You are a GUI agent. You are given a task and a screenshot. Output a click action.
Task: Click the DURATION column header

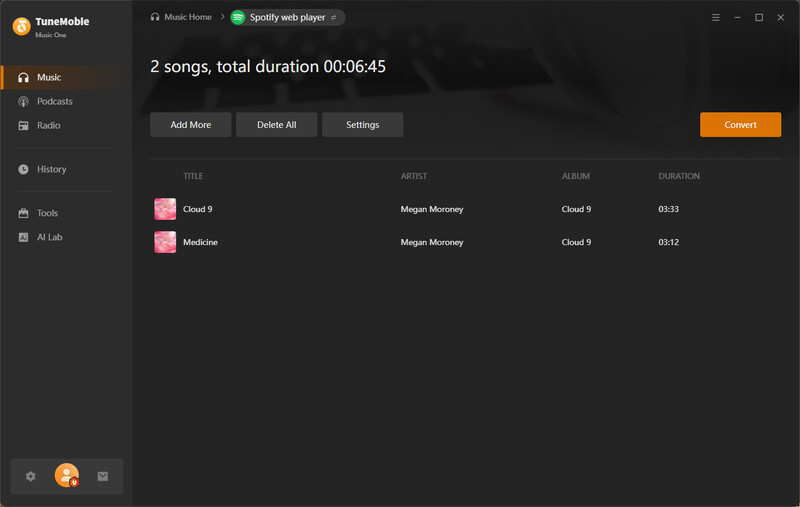pyautogui.click(x=679, y=176)
